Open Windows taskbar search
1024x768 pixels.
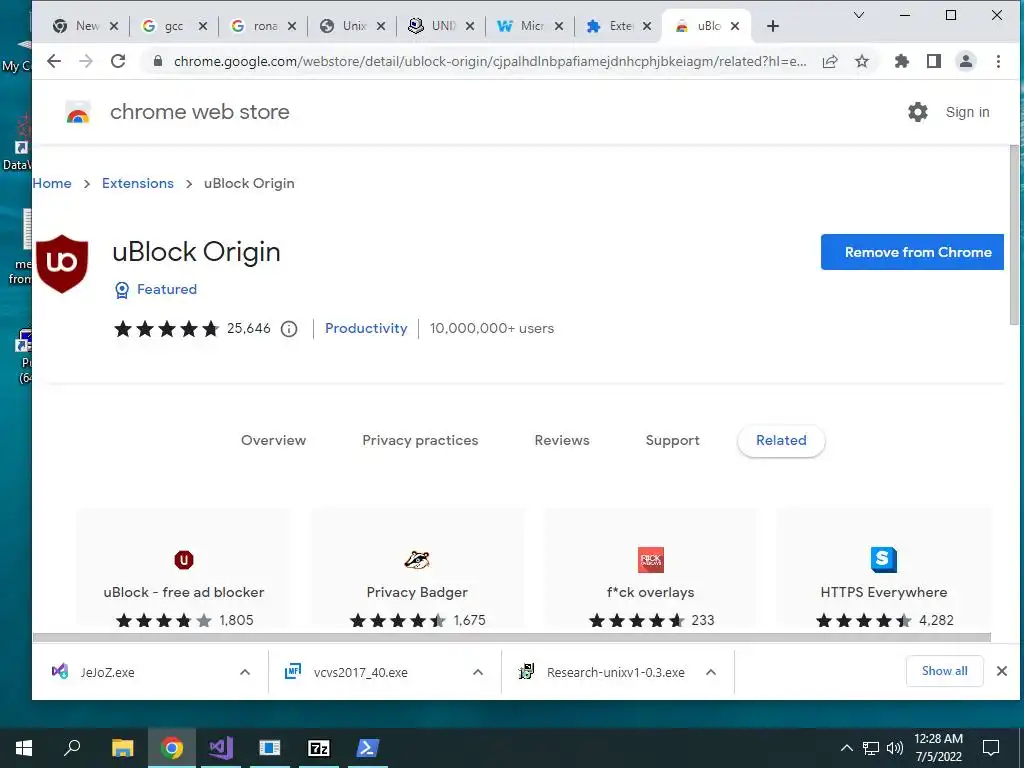(x=72, y=748)
